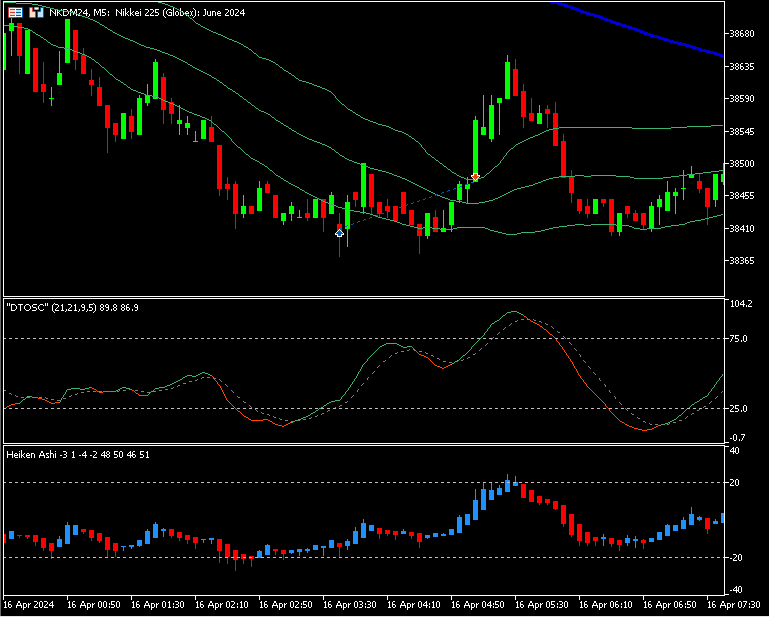
Task: Click the 38500 price axis label
Action: (742, 163)
